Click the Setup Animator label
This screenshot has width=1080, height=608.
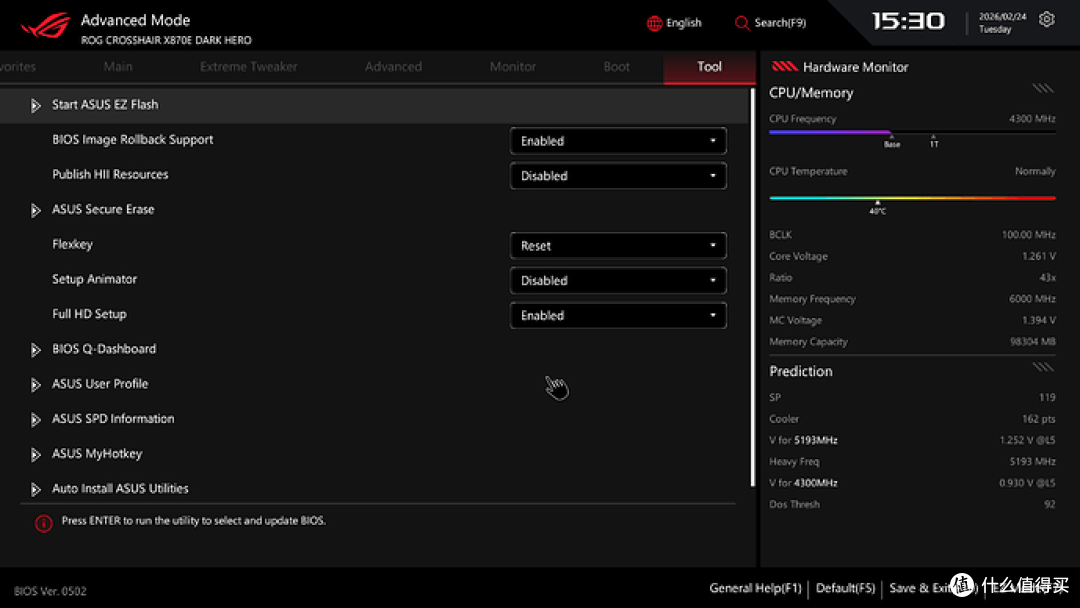94,279
